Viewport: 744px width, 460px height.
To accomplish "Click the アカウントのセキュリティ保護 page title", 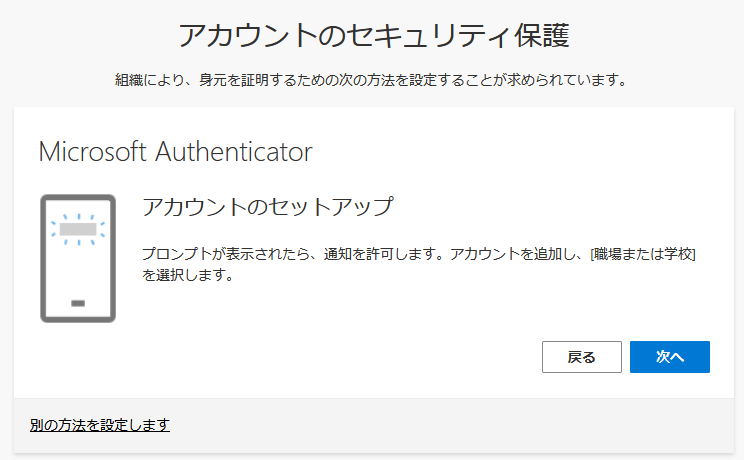I will [372, 35].
